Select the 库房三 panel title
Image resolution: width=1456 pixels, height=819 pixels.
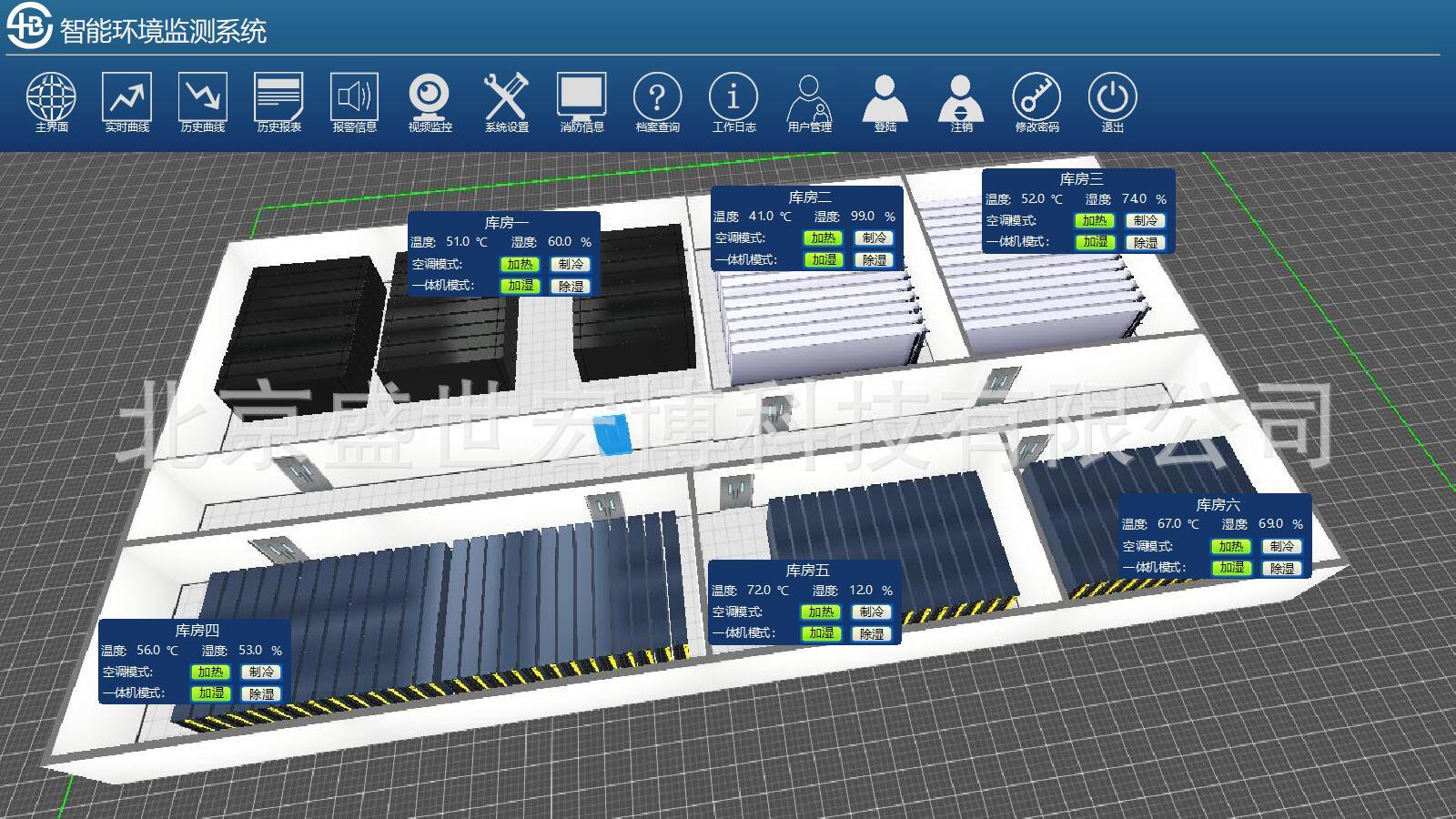pos(1081,179)
